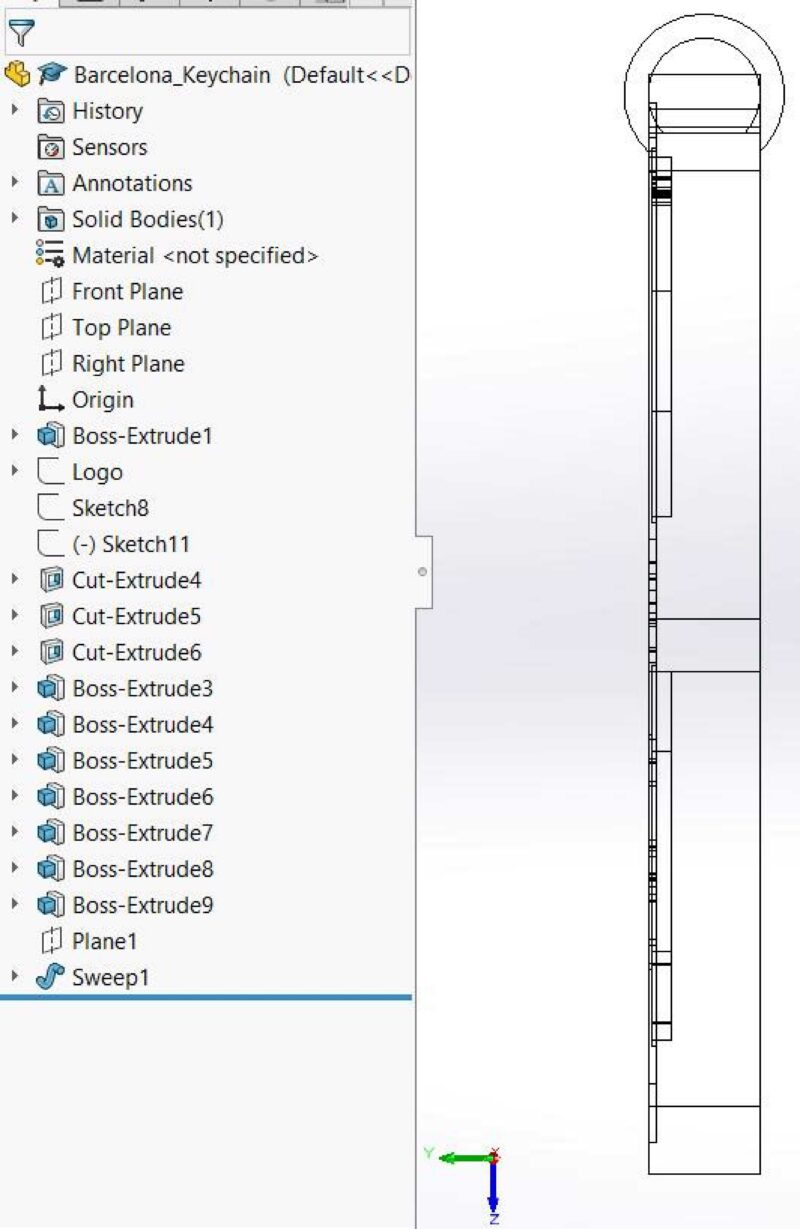The width and height of the screenshot is (800, 1229).
Task: Click the Barcelona_Keychain part name
Action: 172,75
